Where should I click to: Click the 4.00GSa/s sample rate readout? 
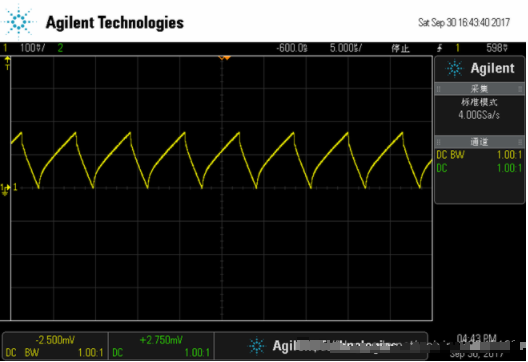(x=479, y=115)
